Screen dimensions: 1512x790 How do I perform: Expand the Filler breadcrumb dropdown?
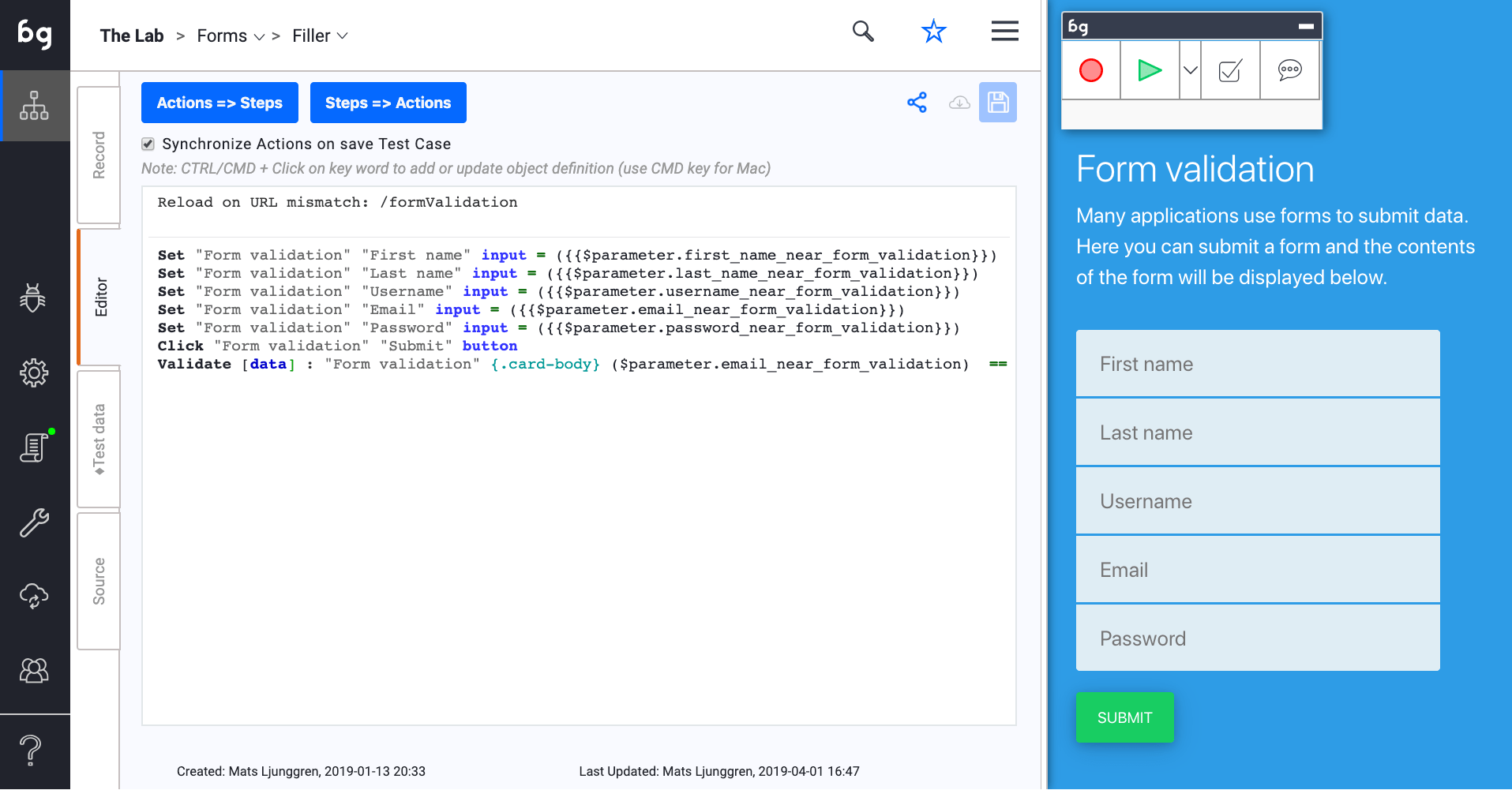[343, 36]
